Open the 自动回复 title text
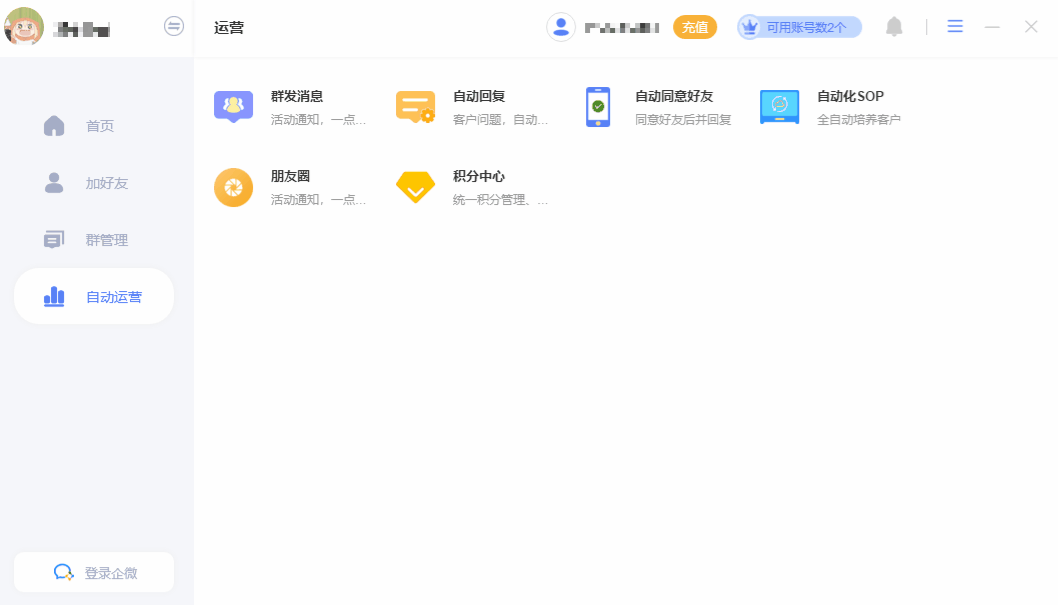The height and width of the screenshot is (605, 1058). coord(479,96)
